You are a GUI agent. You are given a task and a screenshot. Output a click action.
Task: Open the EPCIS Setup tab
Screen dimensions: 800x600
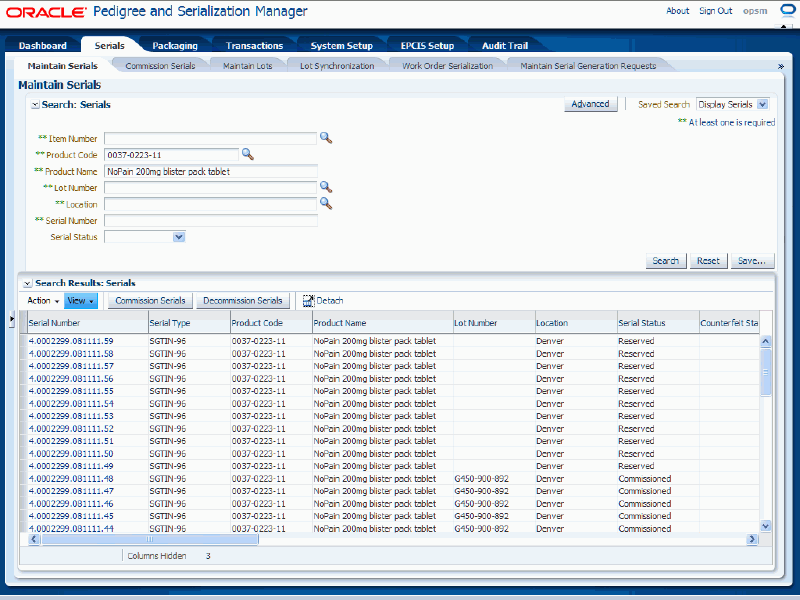point(427,45)
